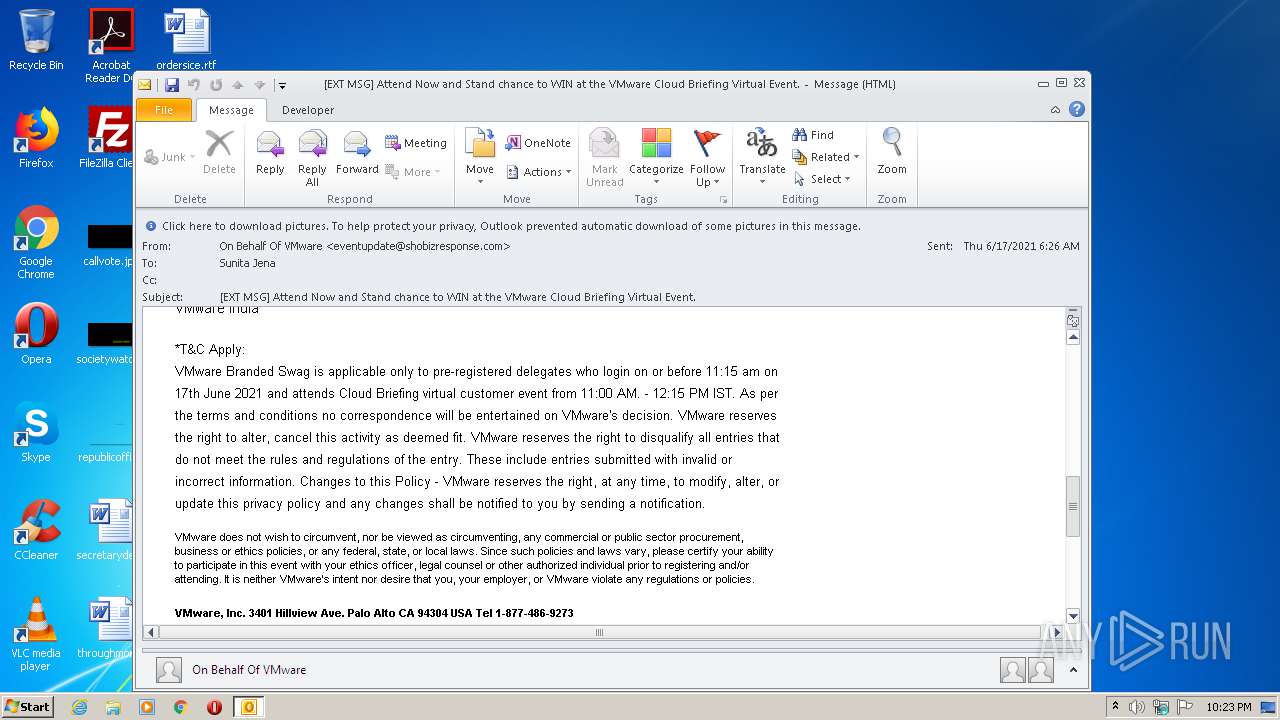Open the Categorize color menu
The image size is (1280, 720).
tap(656, 157)
